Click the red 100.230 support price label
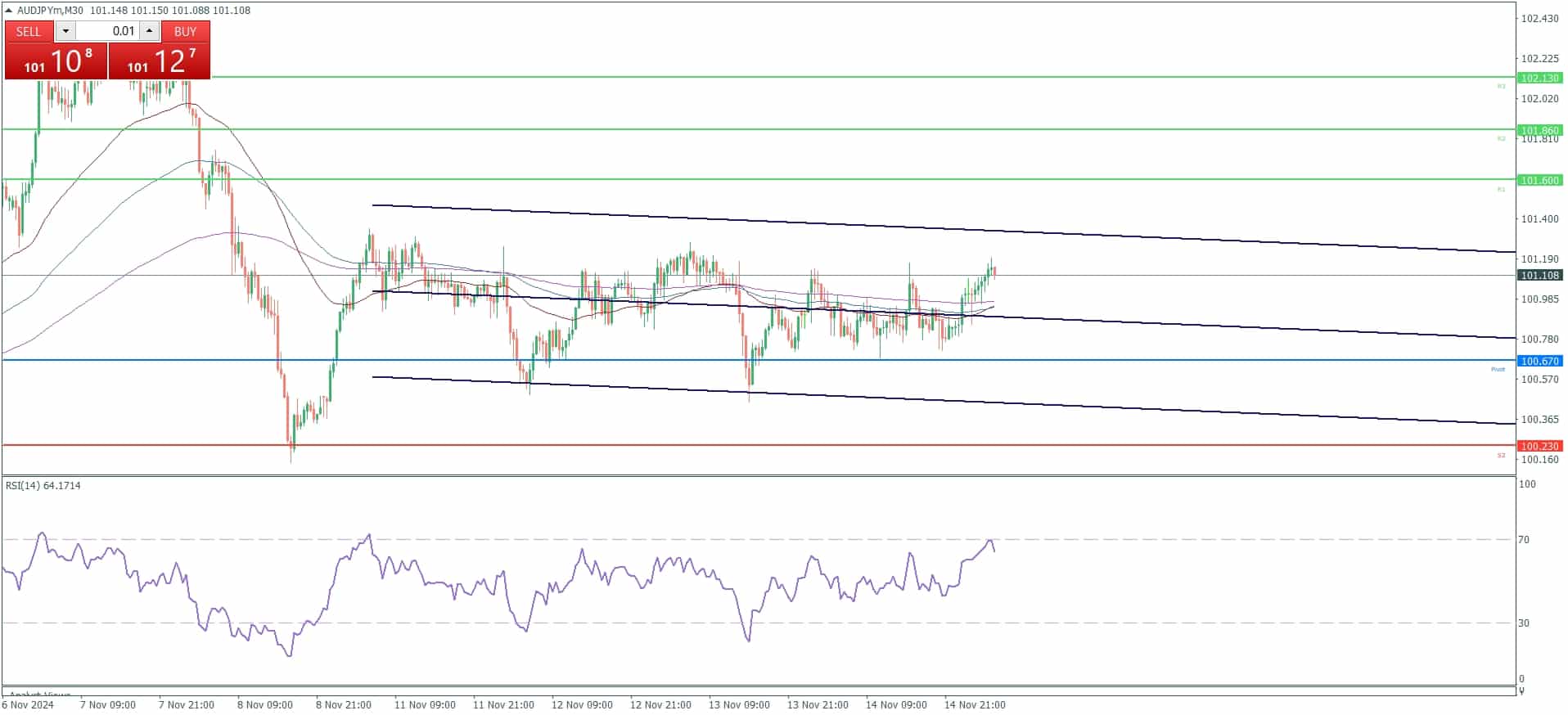1568x715 pixels. tap(1539, 446)
